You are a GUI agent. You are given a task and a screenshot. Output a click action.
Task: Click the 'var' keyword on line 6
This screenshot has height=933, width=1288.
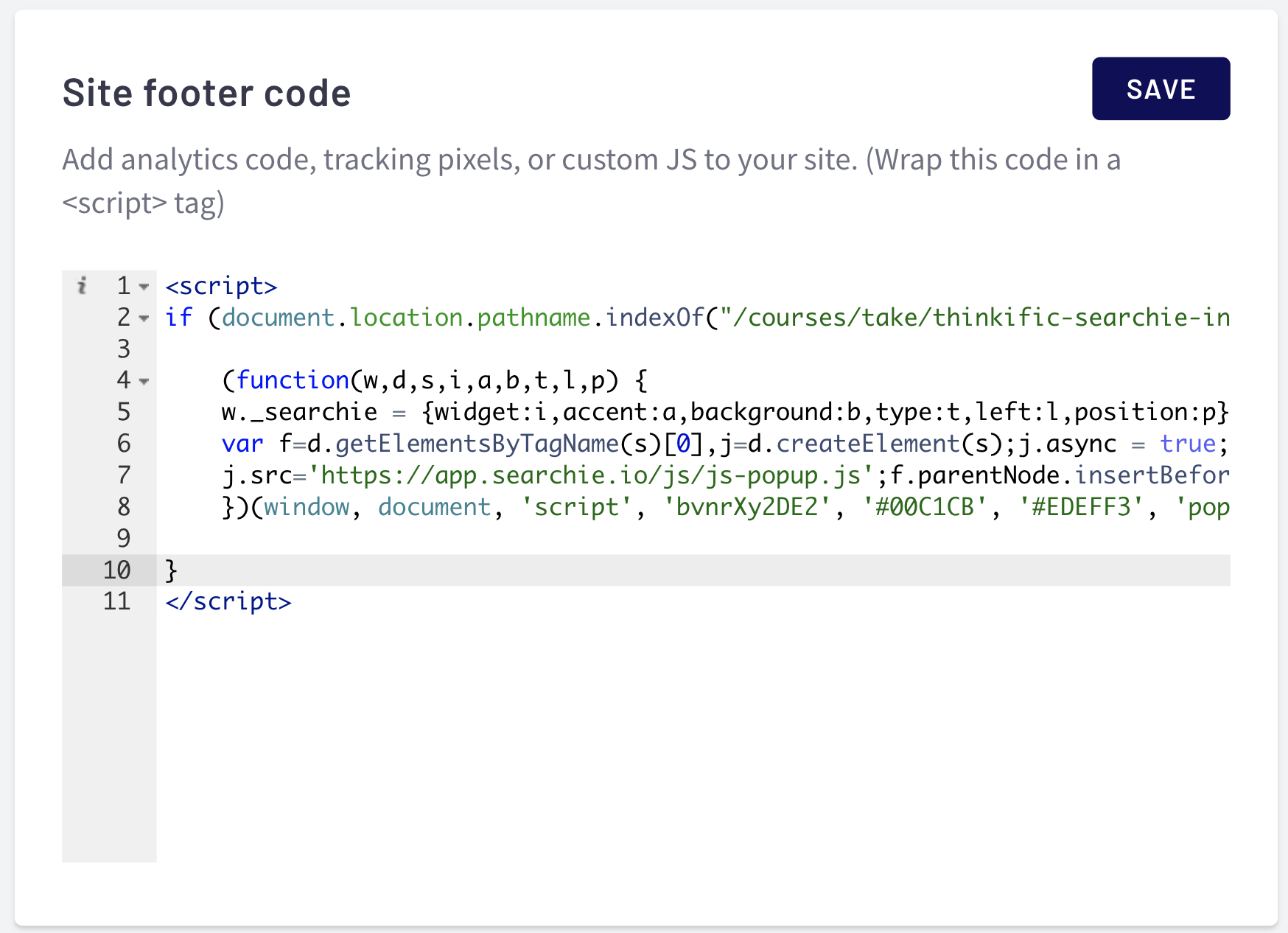pyautogui.click(x=242, y=444)
